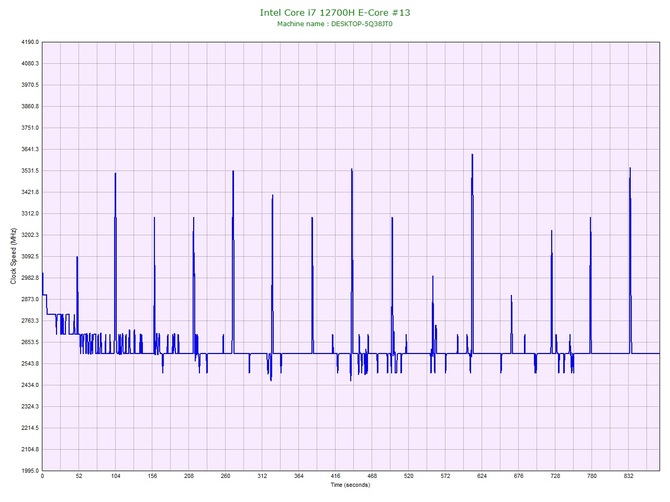Select the 2763.3 y-axis value
670x502 pixels.
pyautogui.click(x=30, y=321)
